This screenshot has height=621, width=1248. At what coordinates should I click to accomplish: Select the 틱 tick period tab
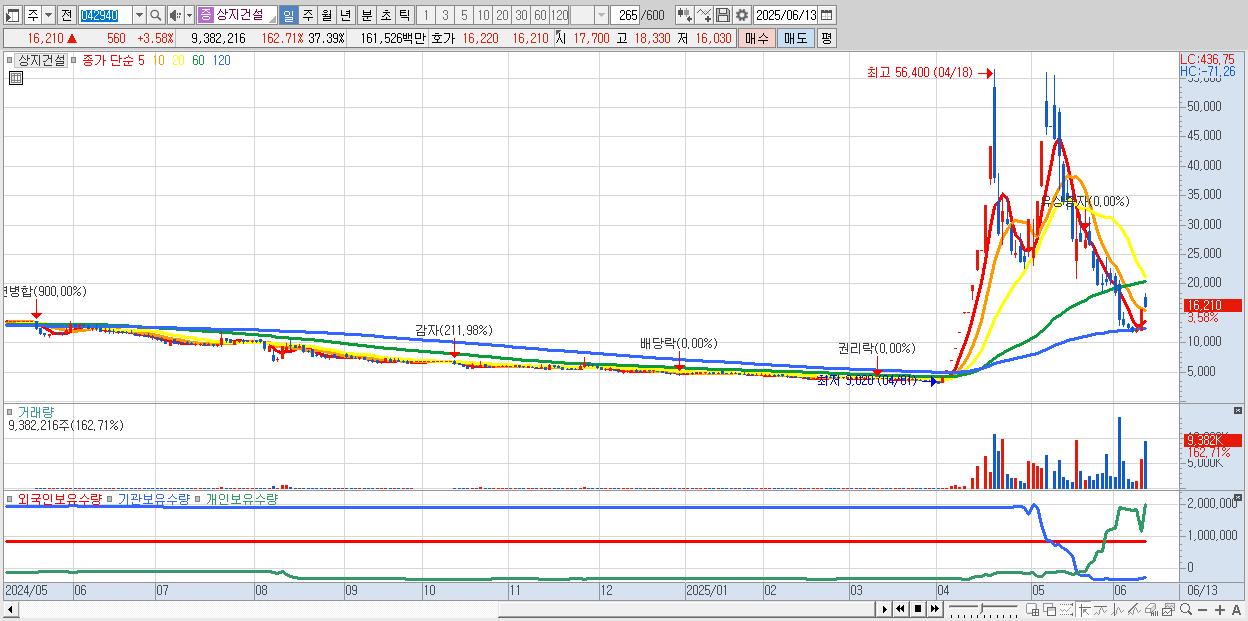[404, 15]
